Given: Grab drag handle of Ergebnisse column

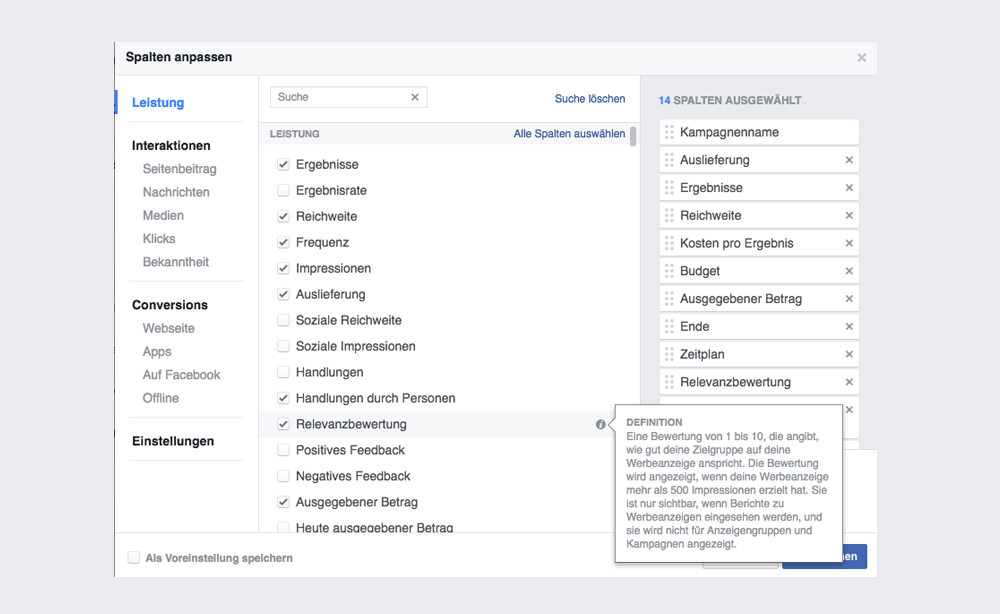Looking at the screenshot, I should 669,187.
